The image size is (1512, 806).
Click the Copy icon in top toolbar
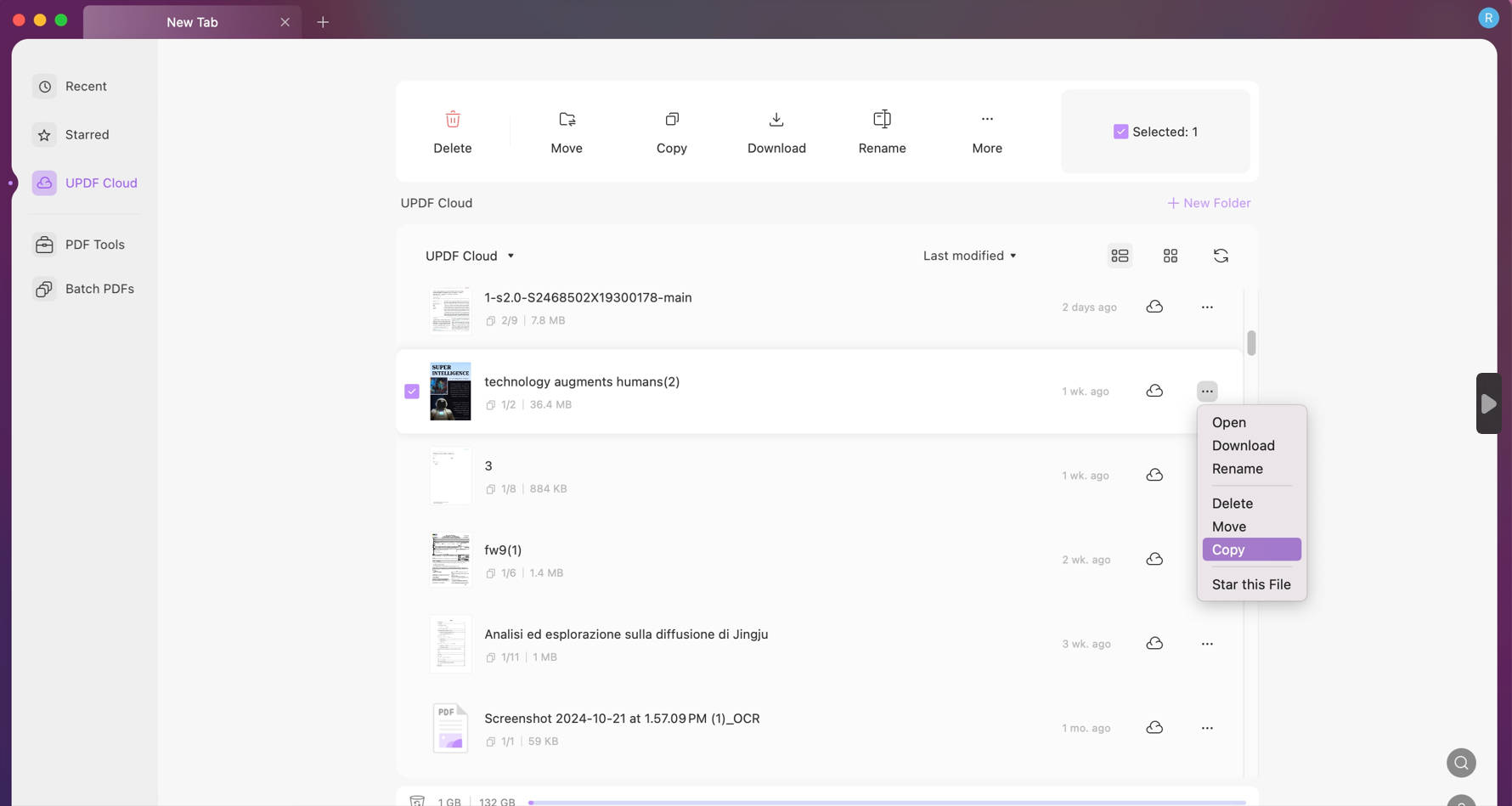coord(672,119)
